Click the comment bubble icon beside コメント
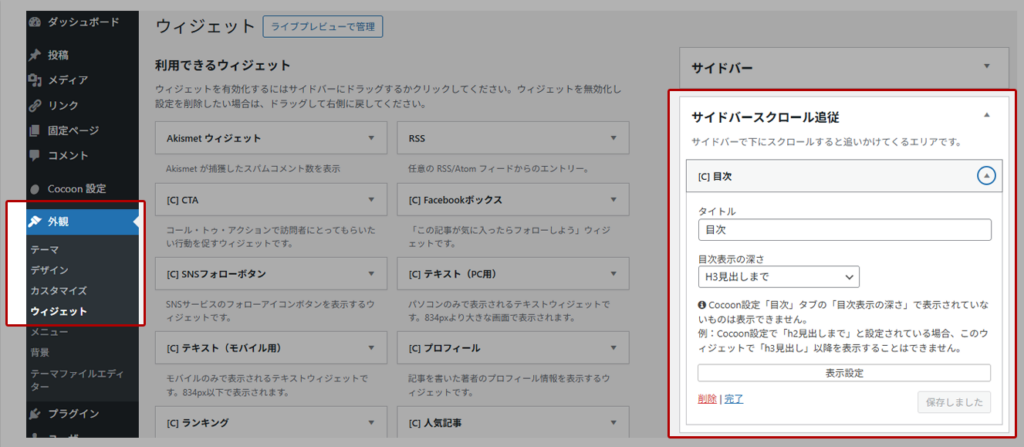Viewport: 1024px width, 447px height. (x=35, y=156)
